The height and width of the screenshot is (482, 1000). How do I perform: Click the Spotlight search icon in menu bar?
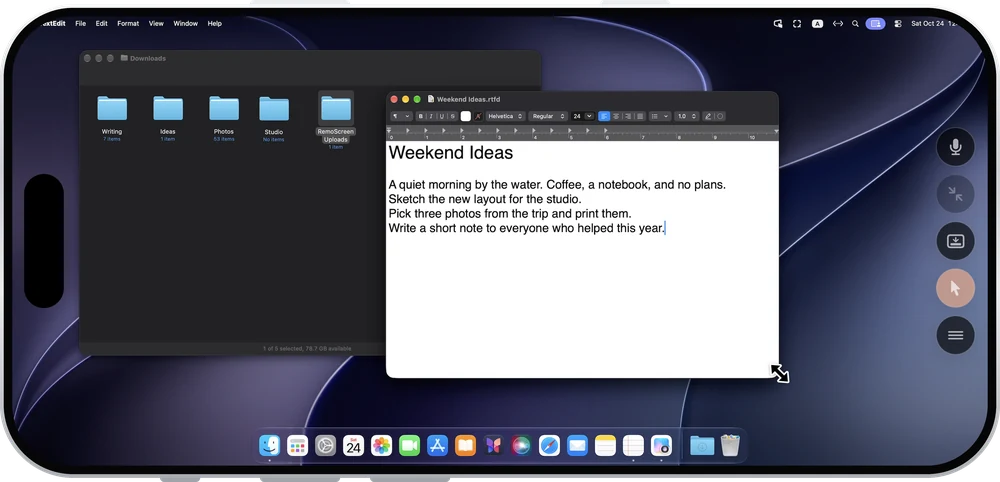(x=855, y=24)
